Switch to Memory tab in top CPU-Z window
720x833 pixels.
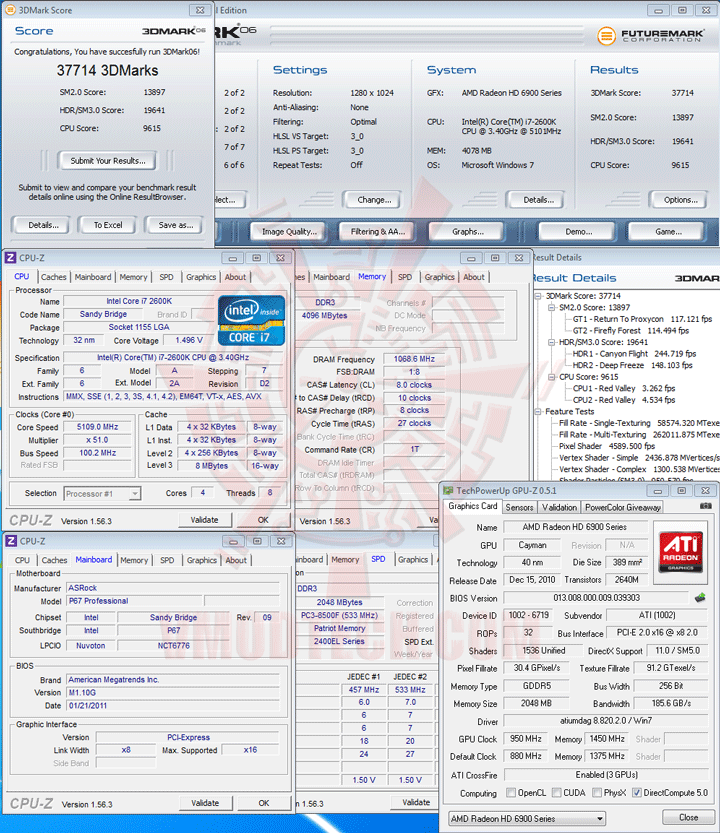coord(133,277)
